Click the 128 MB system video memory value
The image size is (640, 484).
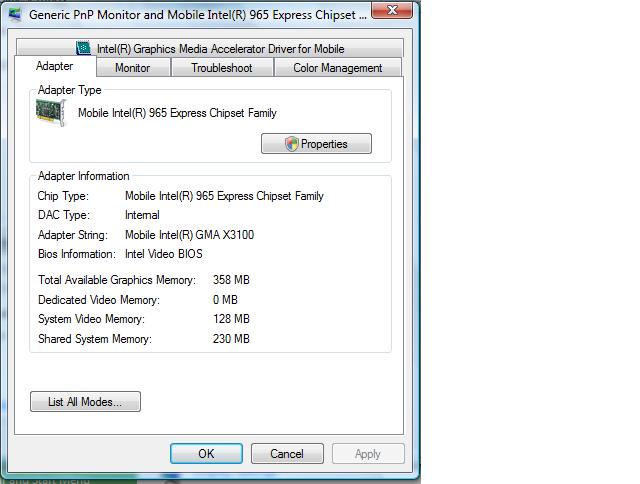pos(231,319)
